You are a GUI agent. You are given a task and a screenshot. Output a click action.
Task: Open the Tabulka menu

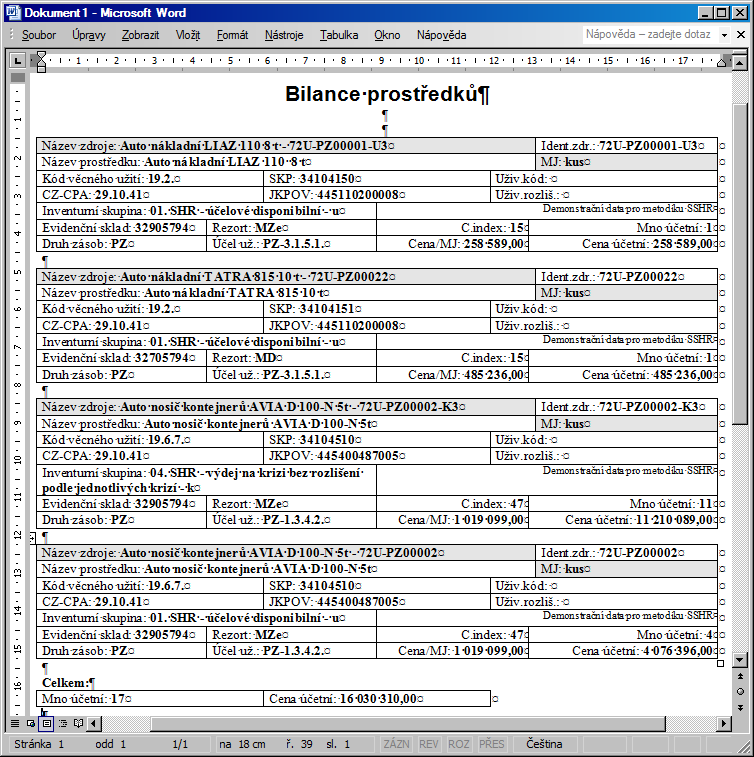point(339,35)
